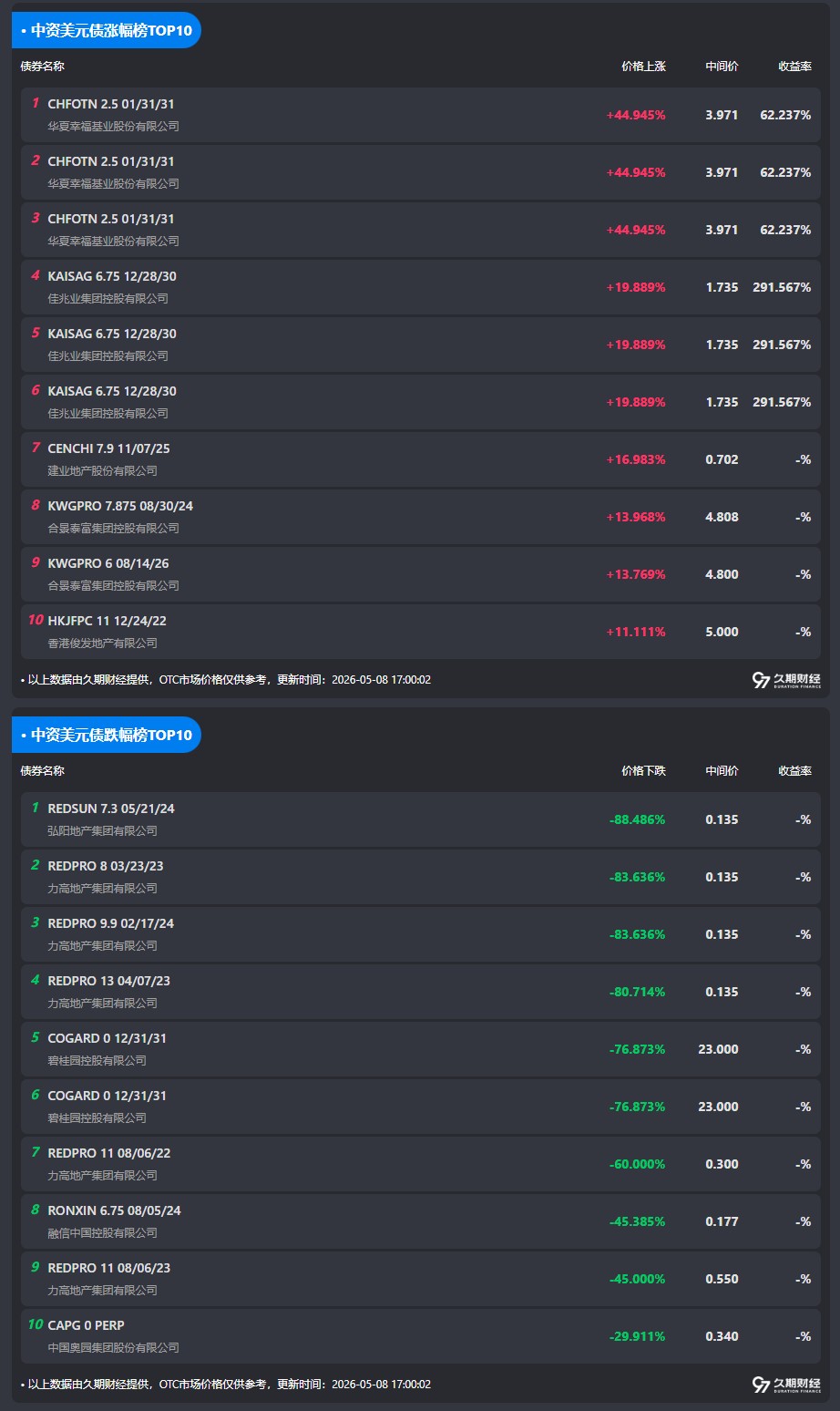Open the REDPRO 13 04/07/23 bond
The height and width of the screenshot is (1411, 840).
coord(421,992)
